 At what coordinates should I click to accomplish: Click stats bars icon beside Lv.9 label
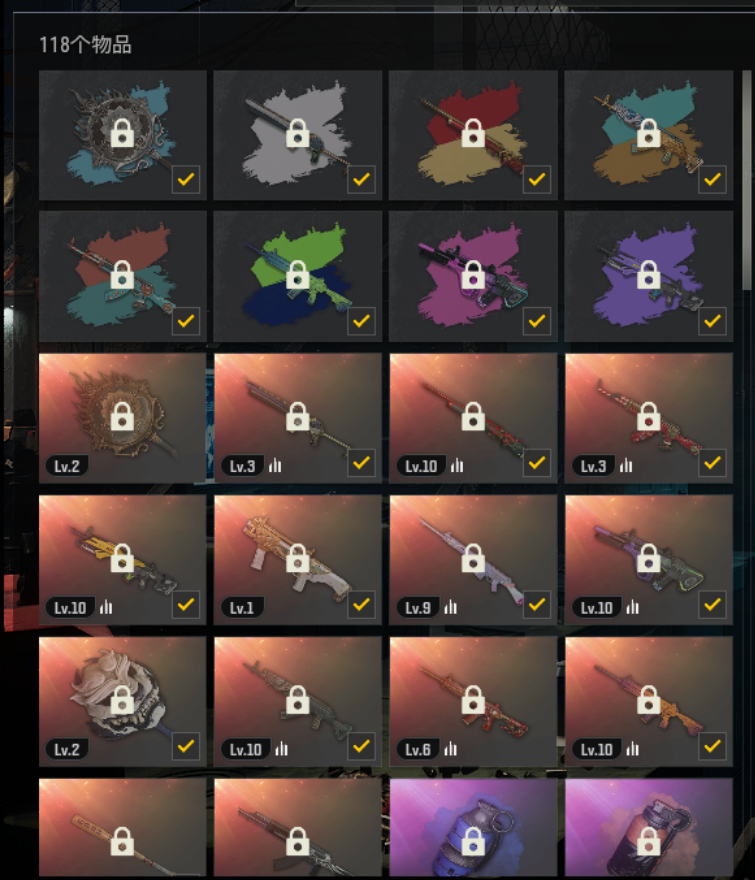pyautogui.click(x=451, y=607)
